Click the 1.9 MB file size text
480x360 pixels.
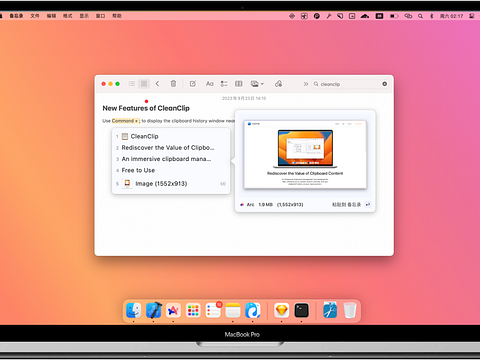click(x=266, y=205)
